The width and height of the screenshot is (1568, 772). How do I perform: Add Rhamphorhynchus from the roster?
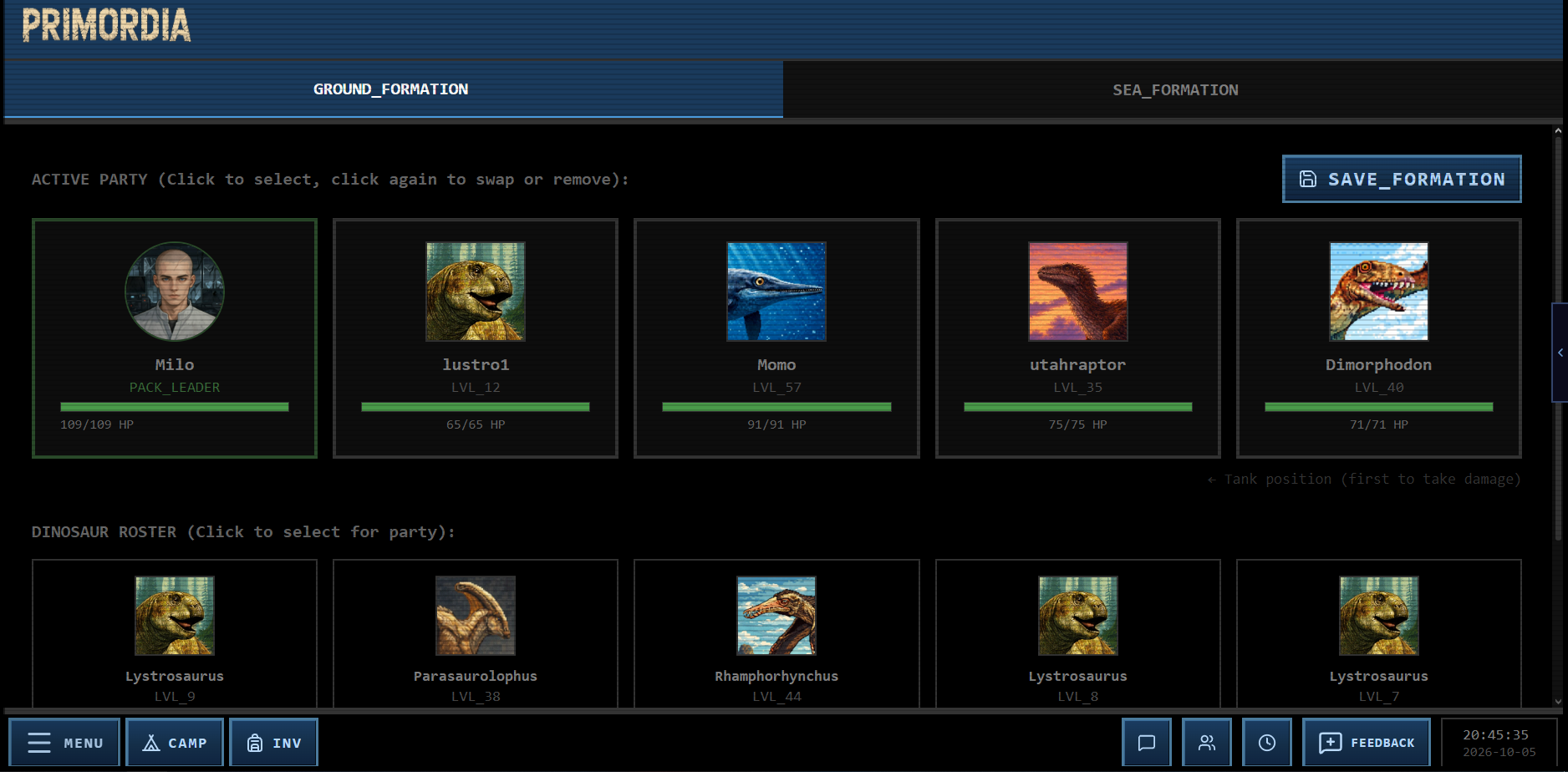[x=776, y=635]
